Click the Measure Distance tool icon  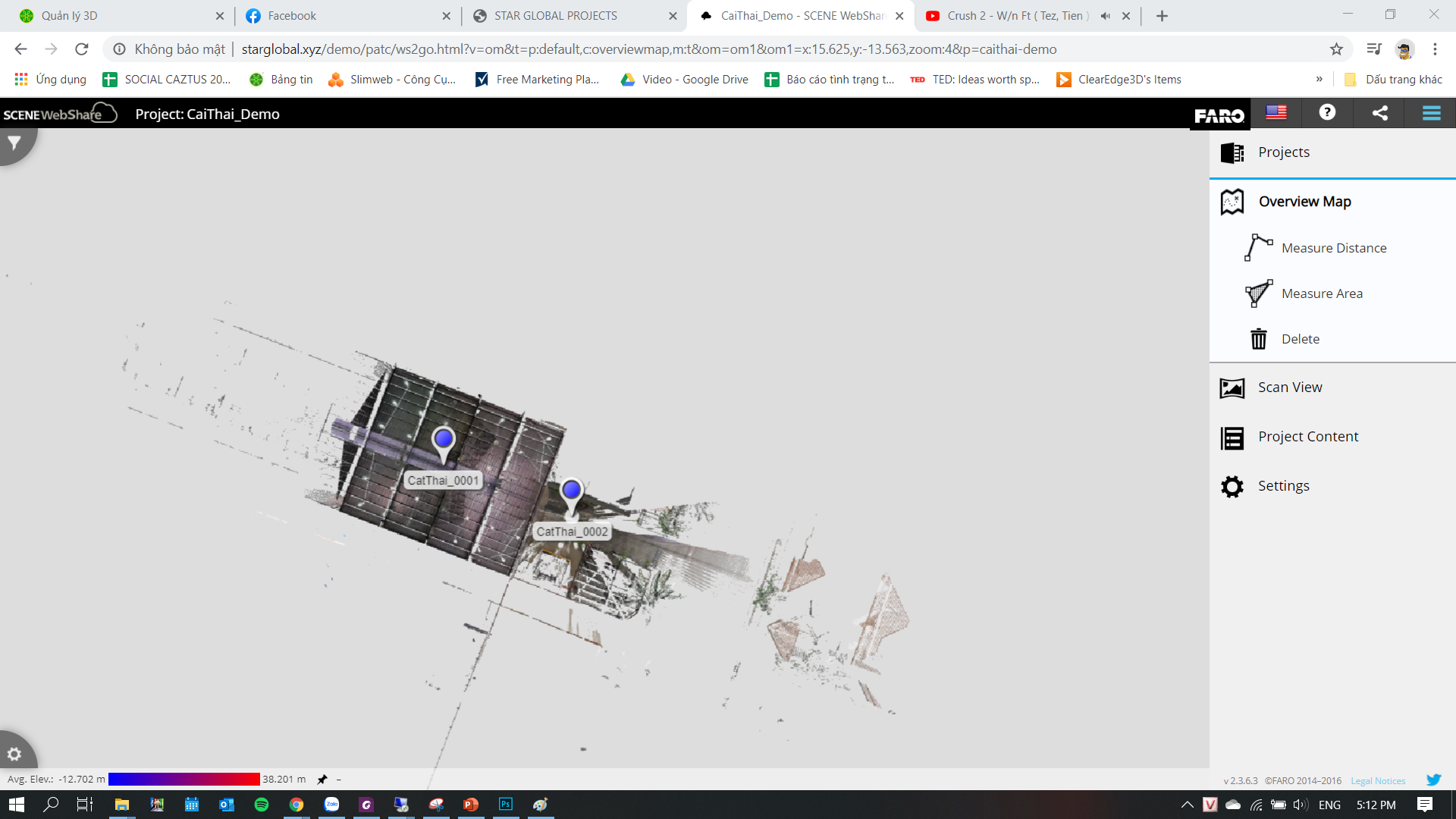1258,248
